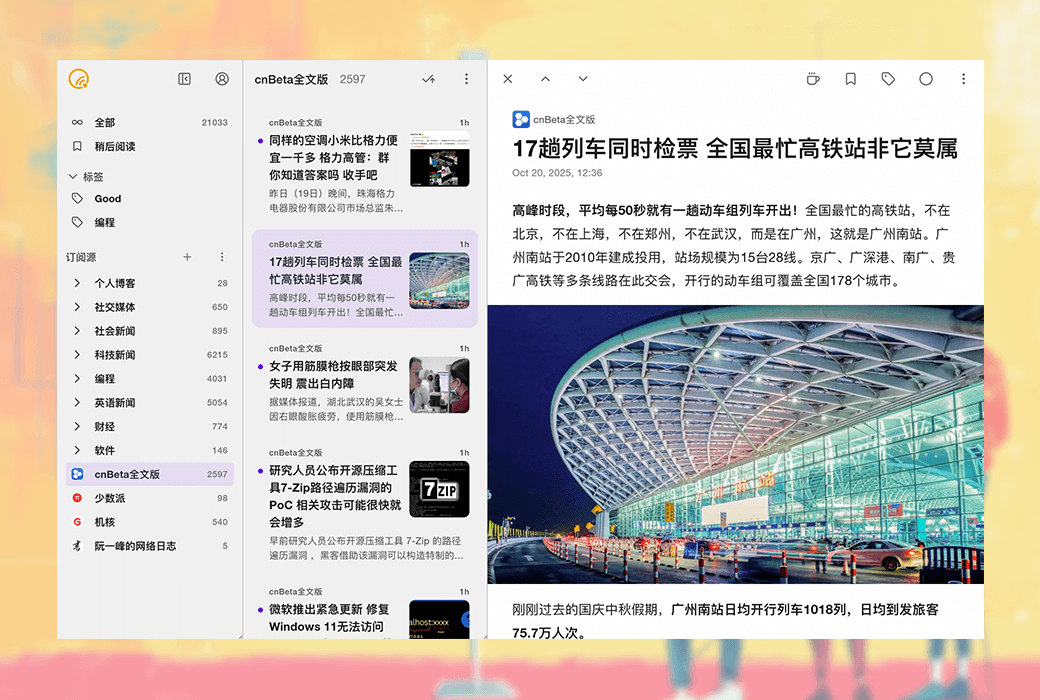Collapse the 标签 section

pos(73,177)
